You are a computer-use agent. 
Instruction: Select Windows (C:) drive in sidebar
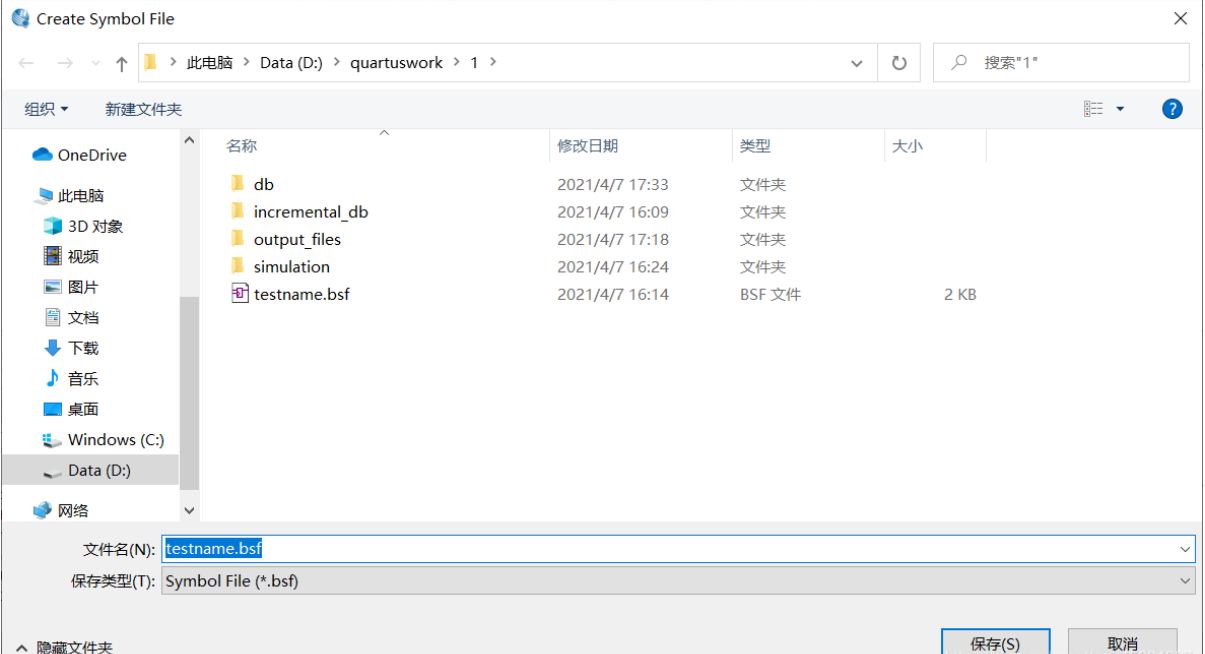coord(104,440)
